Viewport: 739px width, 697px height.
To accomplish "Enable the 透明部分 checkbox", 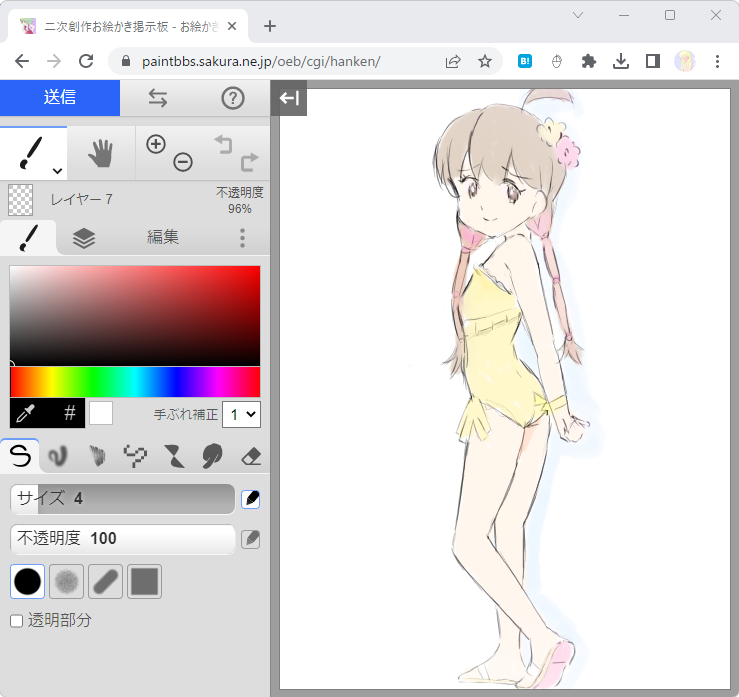I will point(16,621).
